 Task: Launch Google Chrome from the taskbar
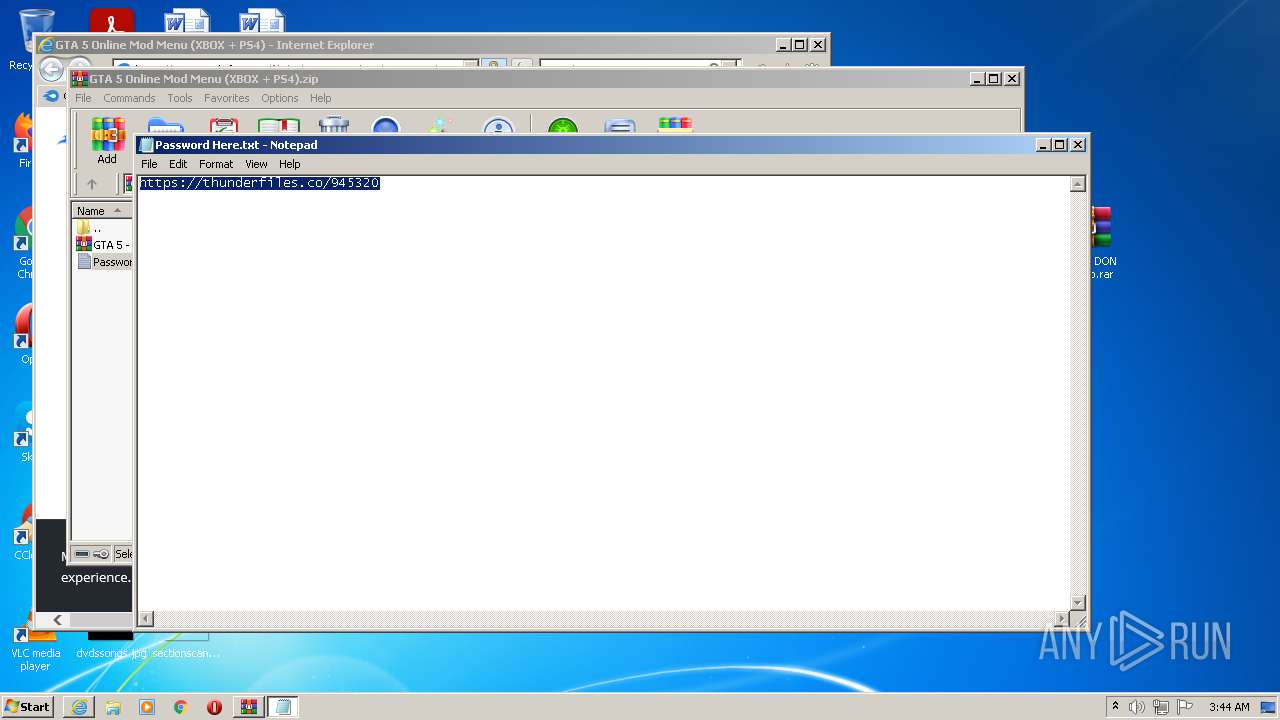coord(181,707)
